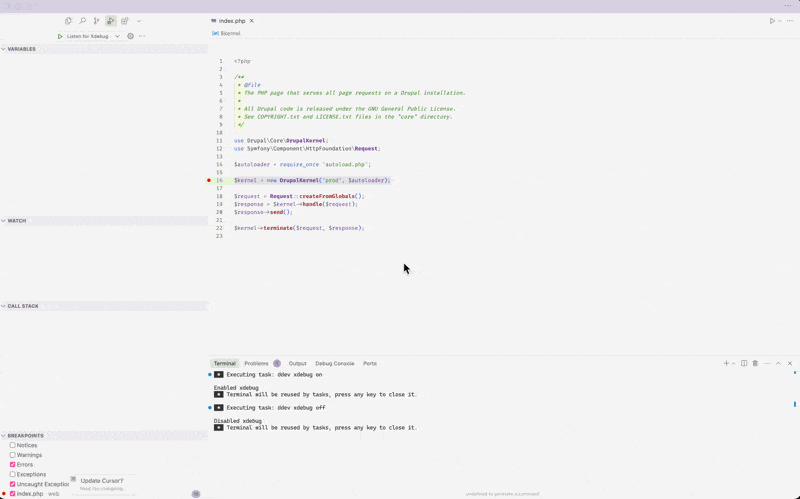Screen dimensions: 800x499
Task: Click the $kernel breadcrumb item
Action: 230,33
